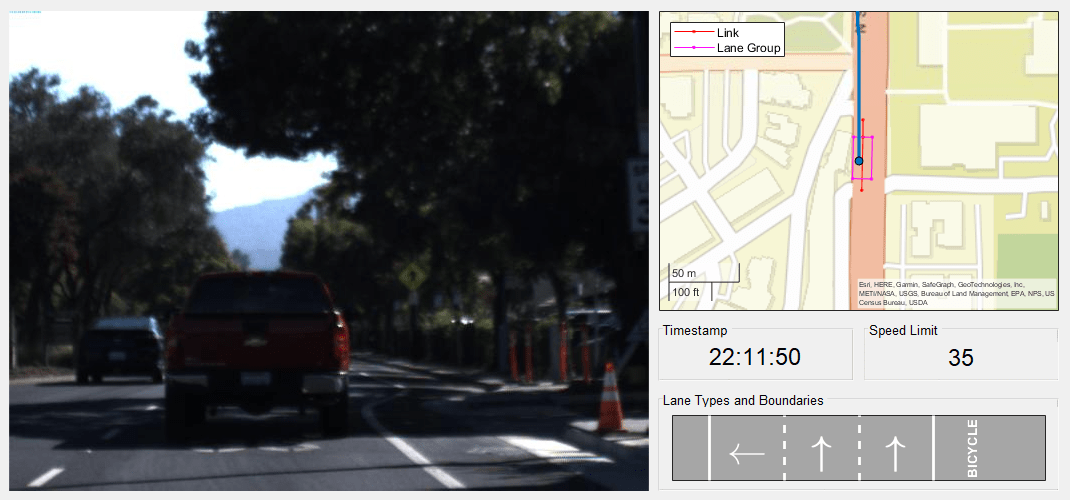Click the magenta lane group rectangle on map
Image resolution: width=1070 pixels, height=500 pixels.
[x=863, y=158]
